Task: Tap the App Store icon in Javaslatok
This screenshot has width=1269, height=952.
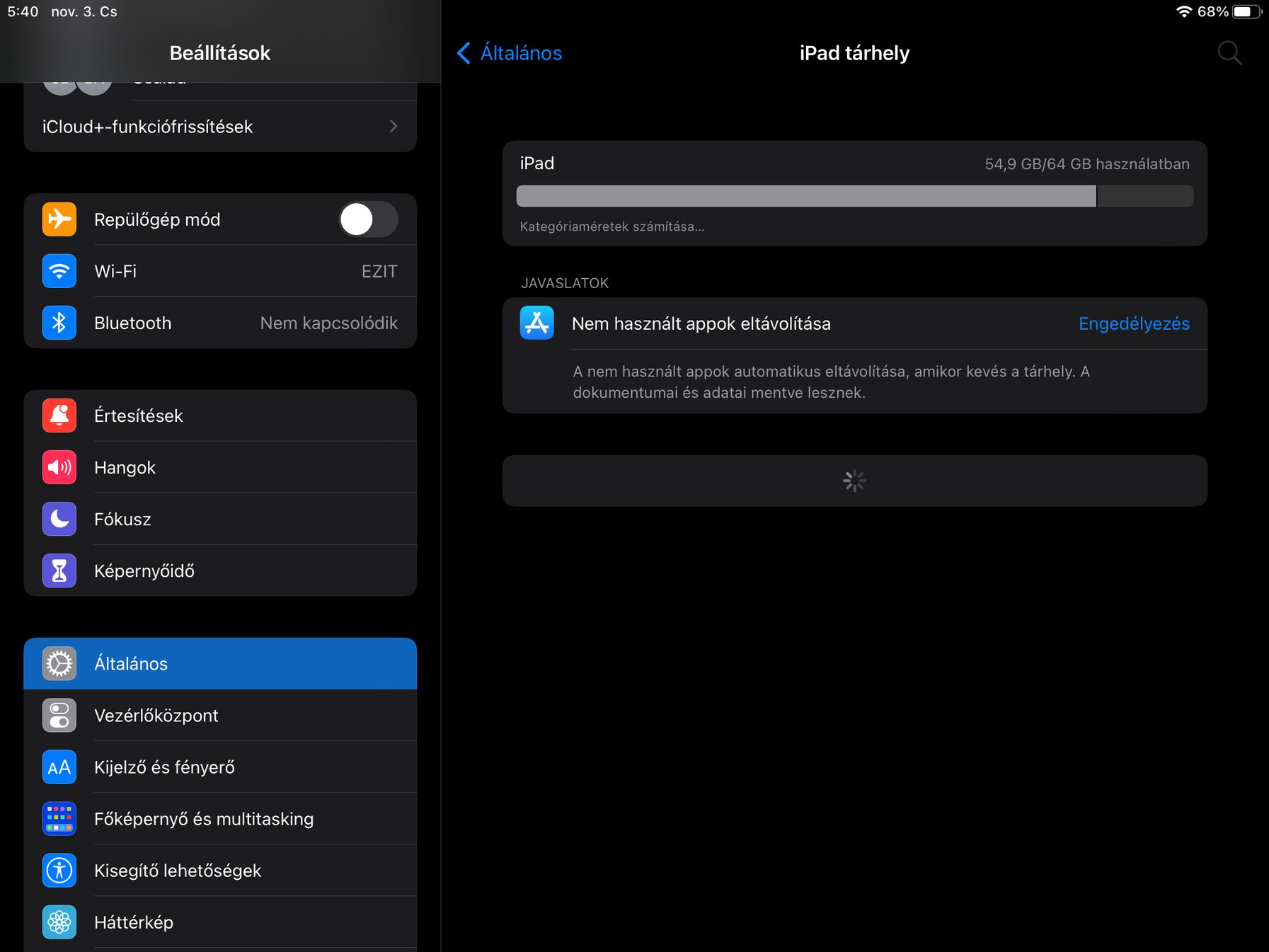Action: pyautogui.click(x=537, y=323)
